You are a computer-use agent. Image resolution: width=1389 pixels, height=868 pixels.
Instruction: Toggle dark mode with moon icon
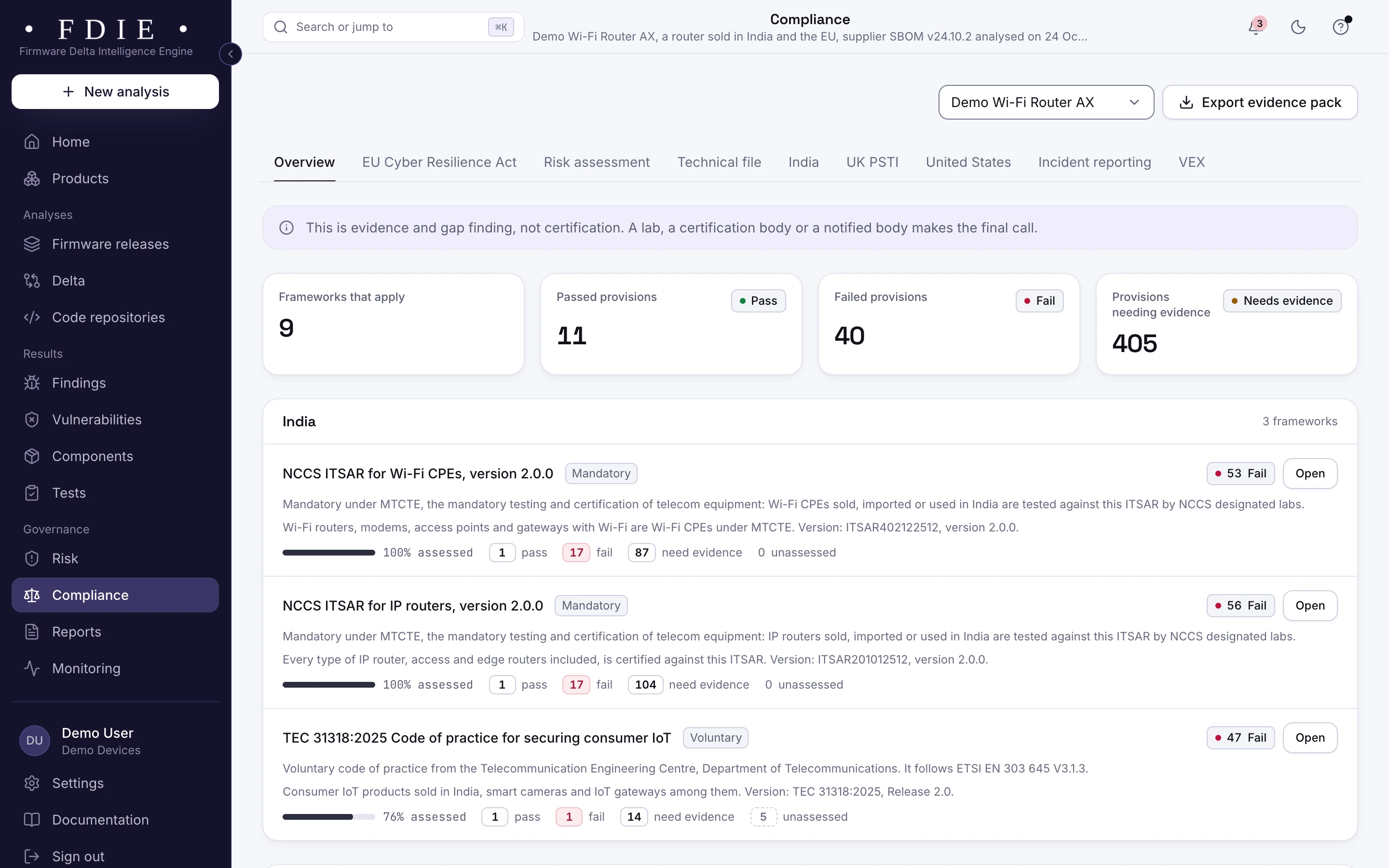[1298, 27]
